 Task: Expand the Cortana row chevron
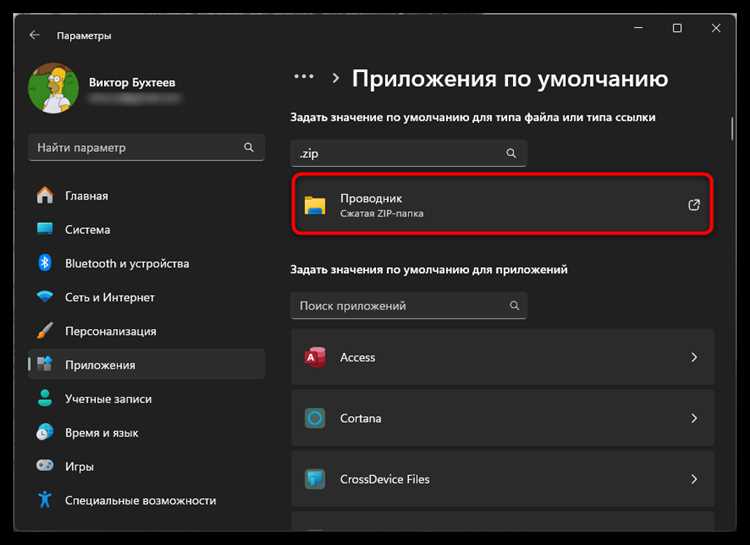pyautogui.click(x=694, y=418)
